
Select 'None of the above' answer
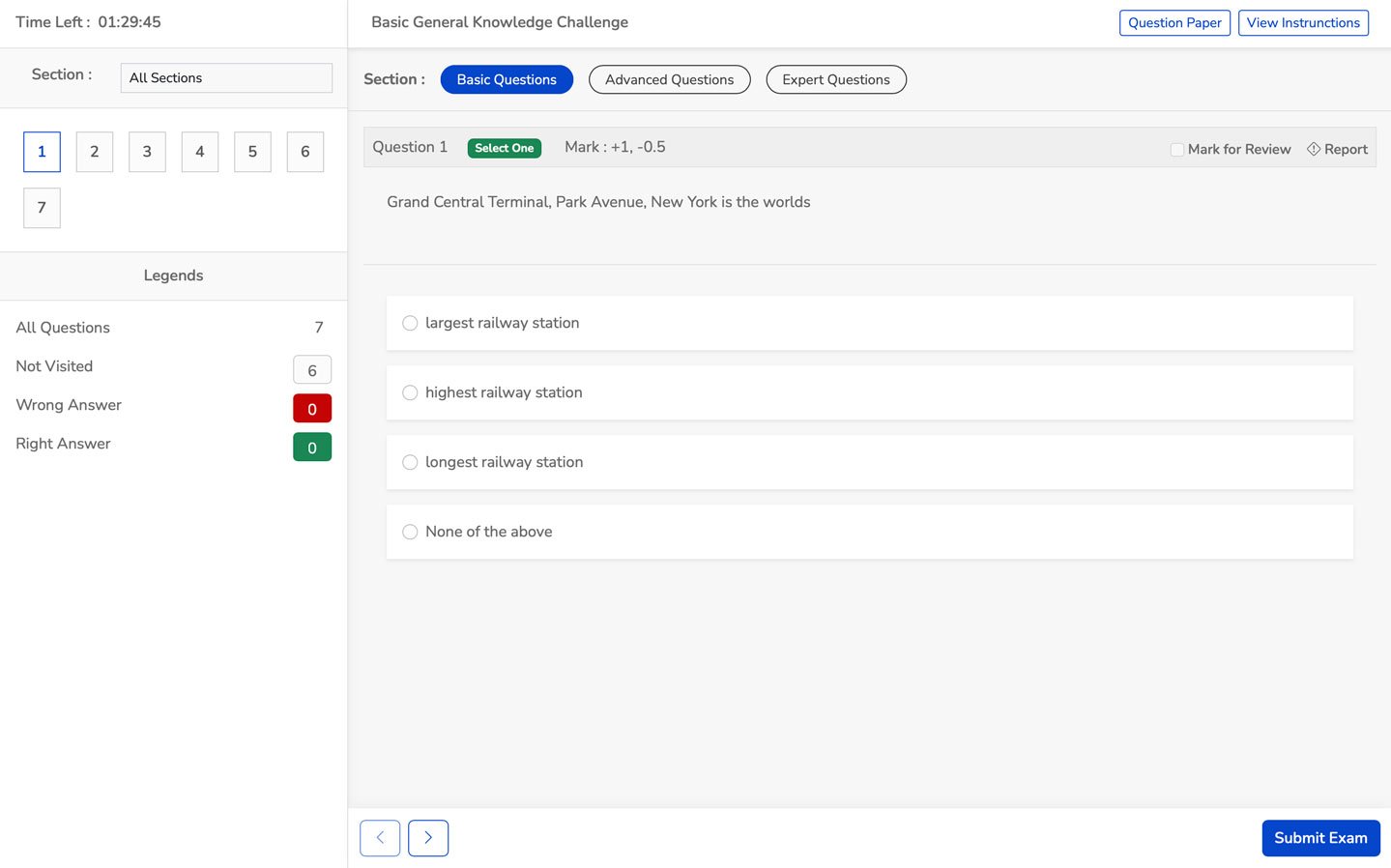pos(410,532)
